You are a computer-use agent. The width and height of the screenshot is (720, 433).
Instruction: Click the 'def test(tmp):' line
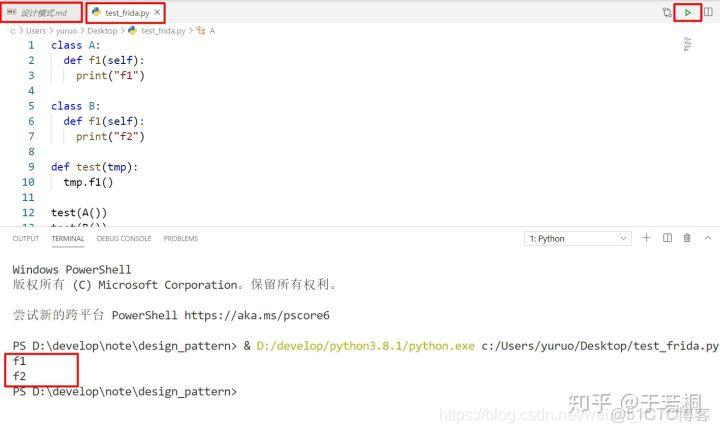(94, 167)
